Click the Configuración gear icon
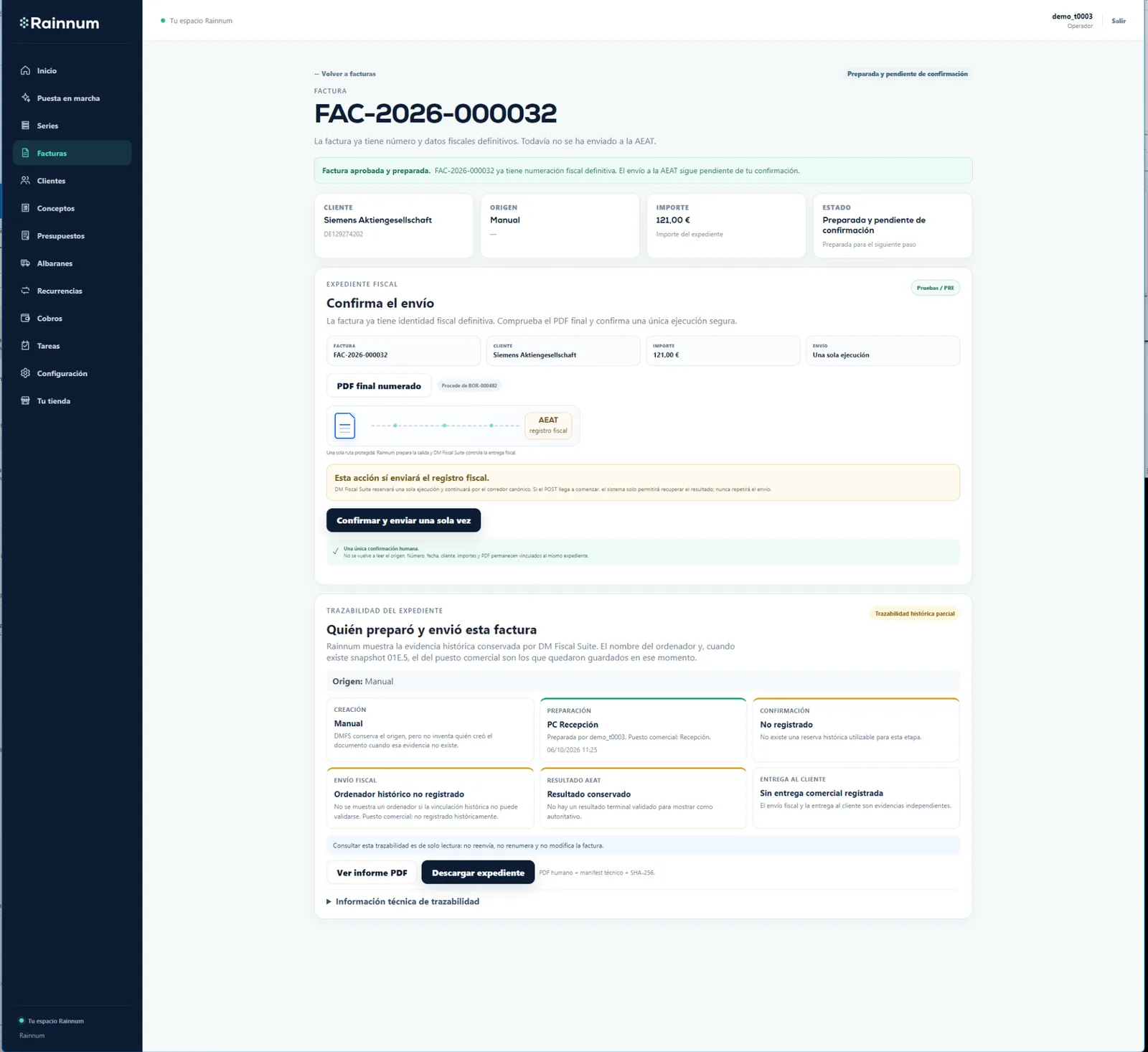This screenshot has width=1148, height=1052. [x=26, y=373]
